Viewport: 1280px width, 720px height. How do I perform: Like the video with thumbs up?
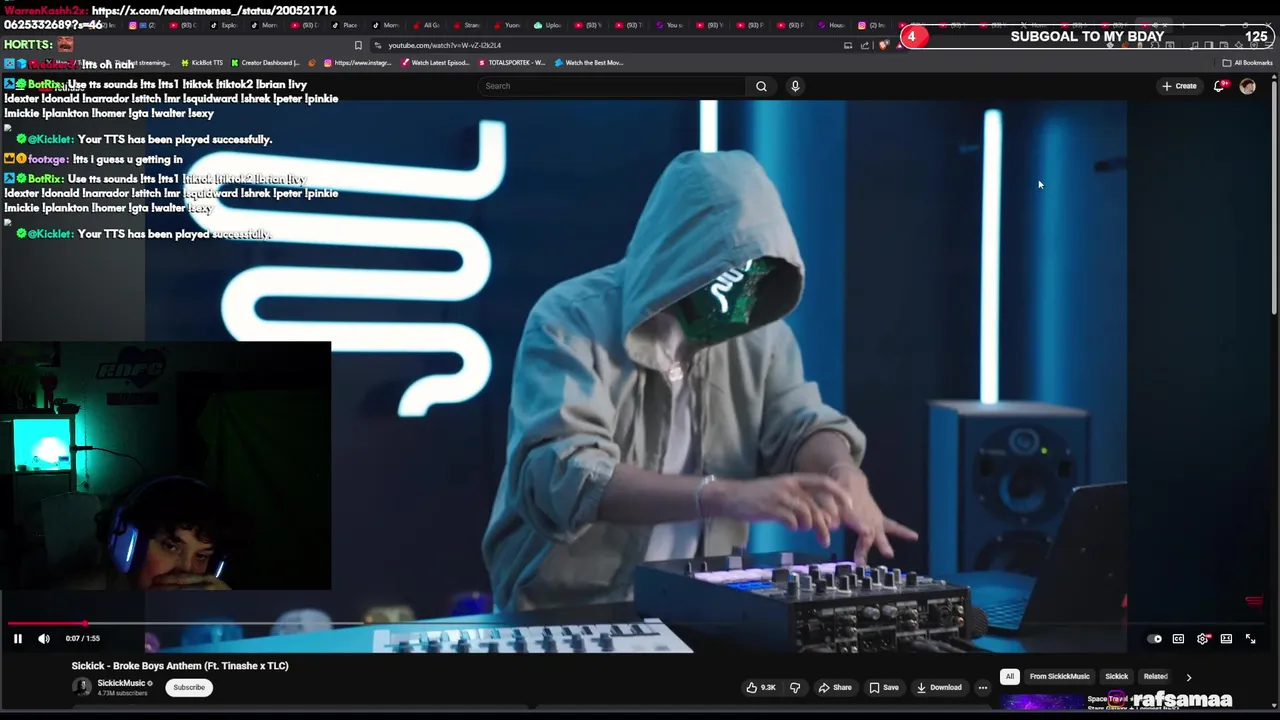click(x=761, y=688)
